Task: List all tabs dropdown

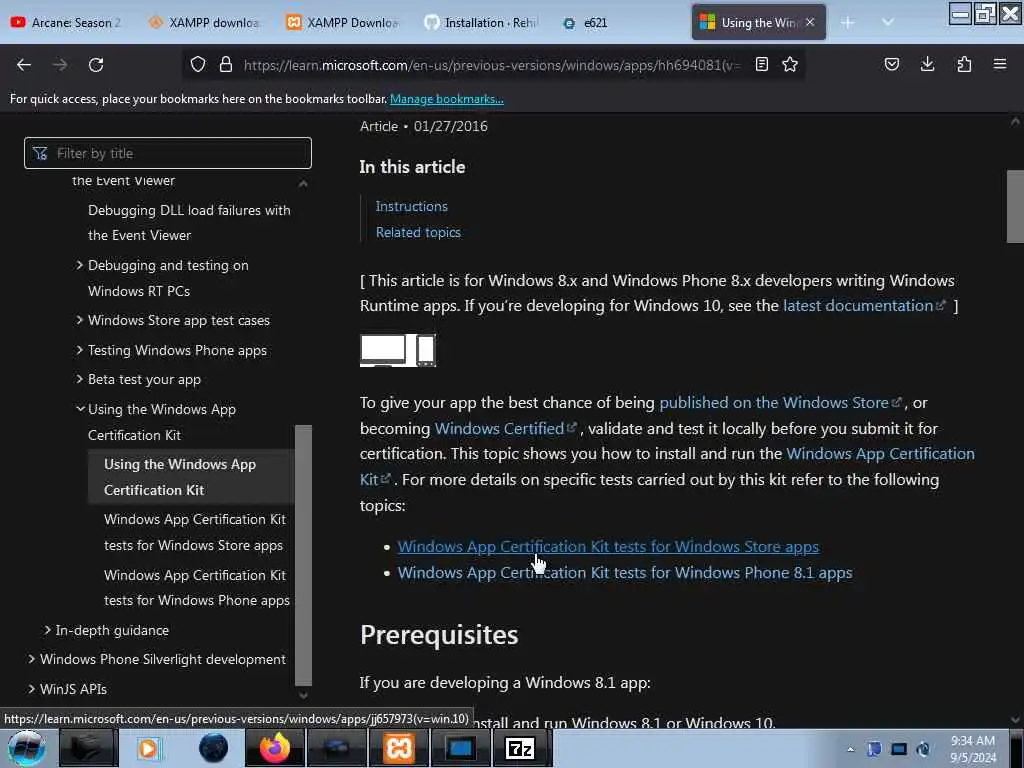Action: coord(888,22)
